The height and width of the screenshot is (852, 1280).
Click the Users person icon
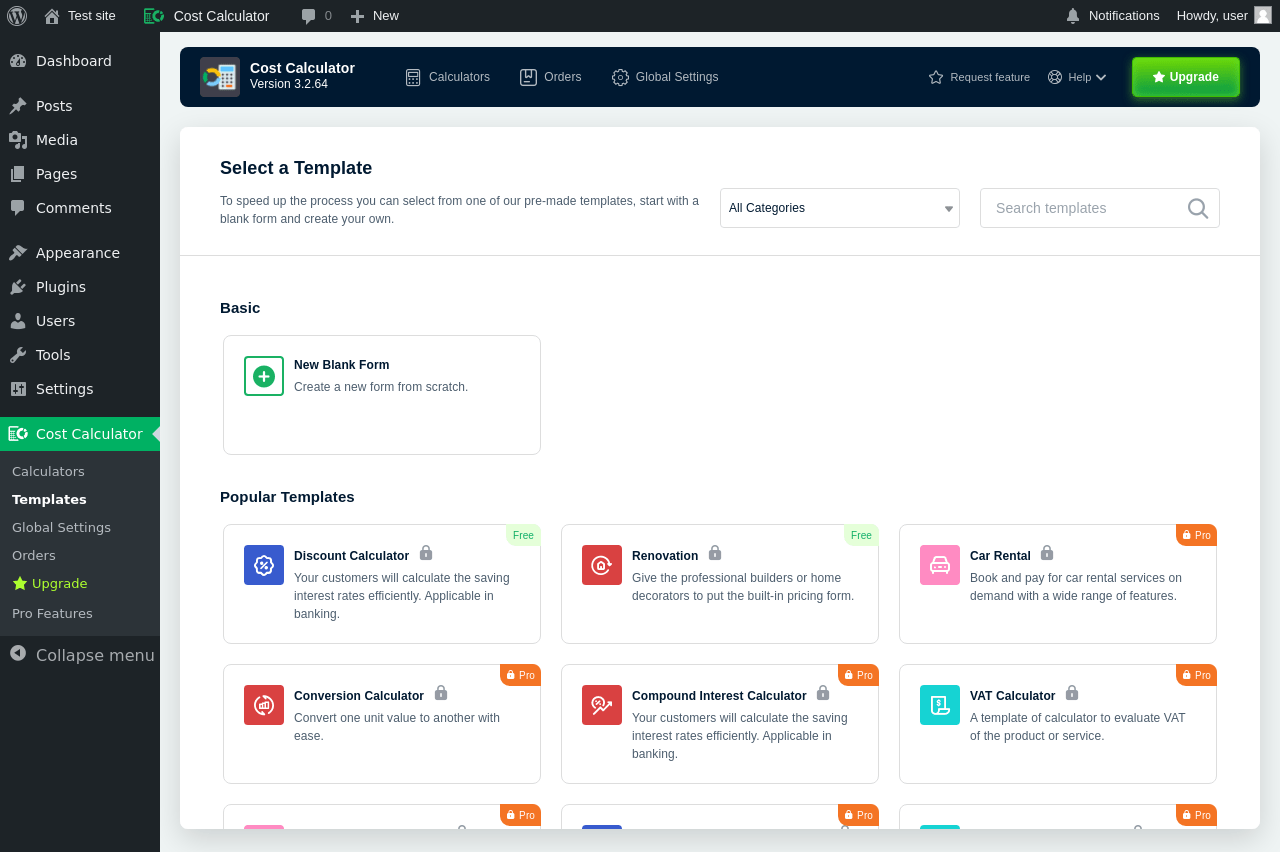pos(18,321)
